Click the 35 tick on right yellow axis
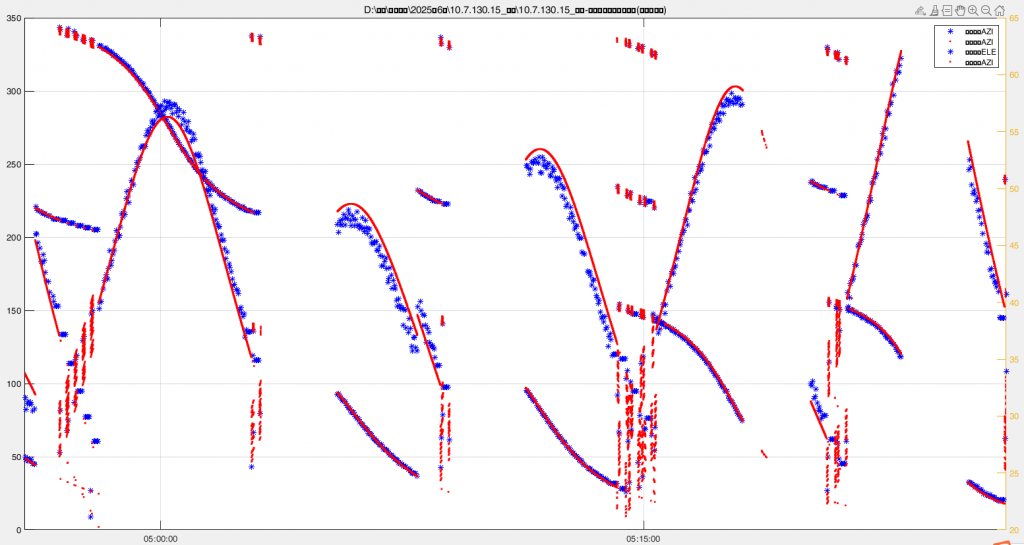 tap(1014, 360)
